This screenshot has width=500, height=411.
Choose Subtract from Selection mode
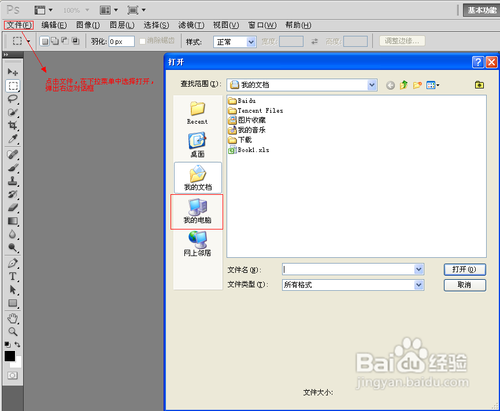(x=65, y=41)
